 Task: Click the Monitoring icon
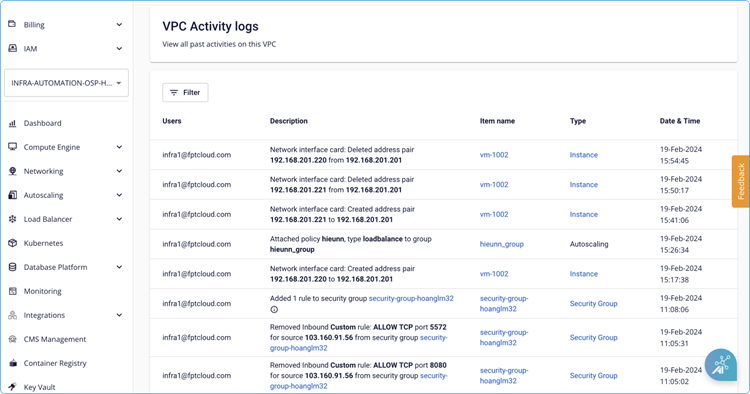tap(12, 291)
